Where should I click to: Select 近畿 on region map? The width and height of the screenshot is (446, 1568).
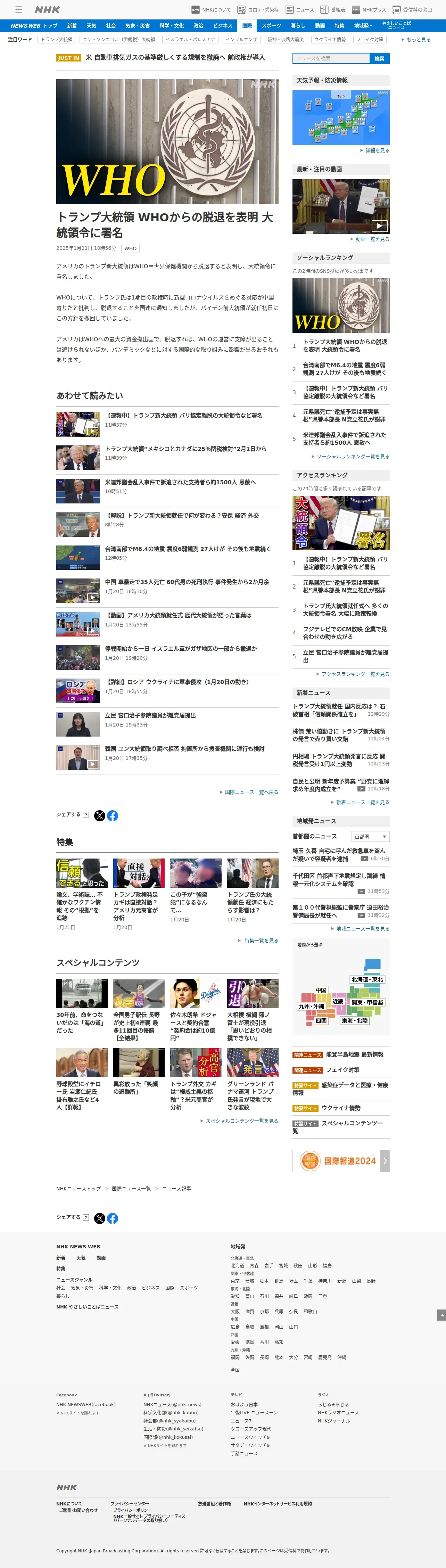pos(338,1001)
